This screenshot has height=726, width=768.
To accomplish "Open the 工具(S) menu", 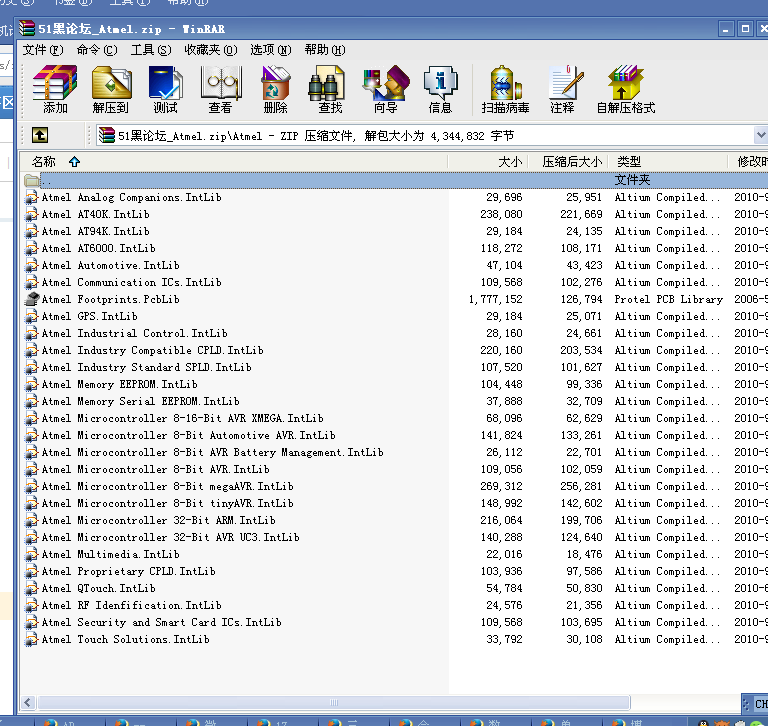I will coord(151,49).
